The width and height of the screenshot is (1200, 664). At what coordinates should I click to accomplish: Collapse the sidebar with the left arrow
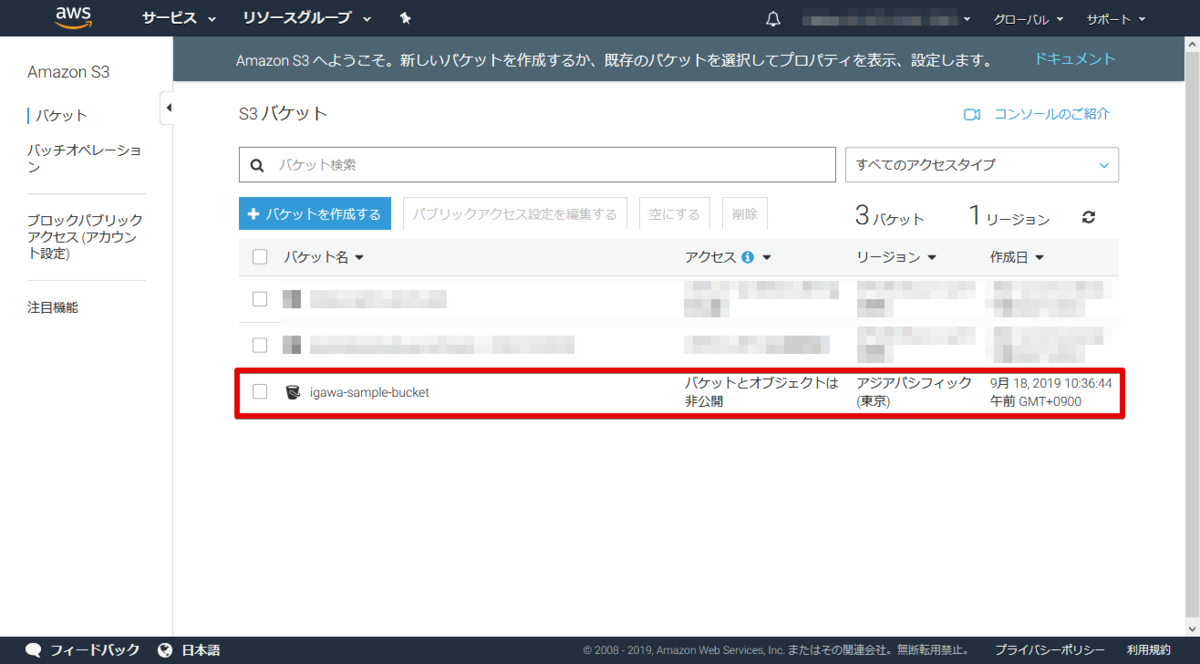point(169,107)
